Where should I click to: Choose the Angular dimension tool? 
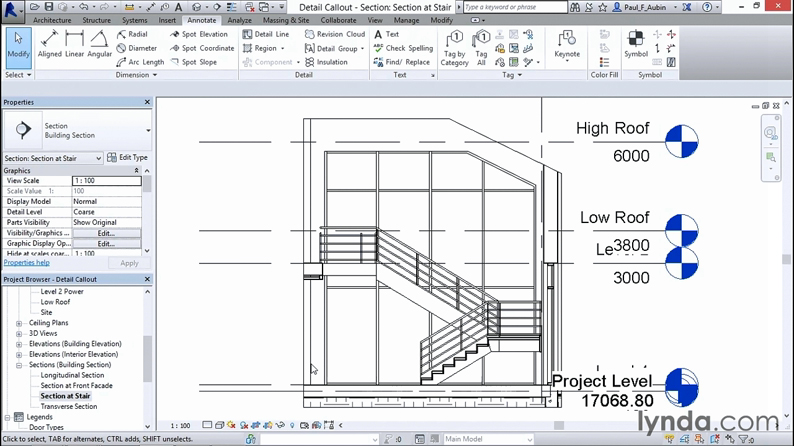coord(100,45)
